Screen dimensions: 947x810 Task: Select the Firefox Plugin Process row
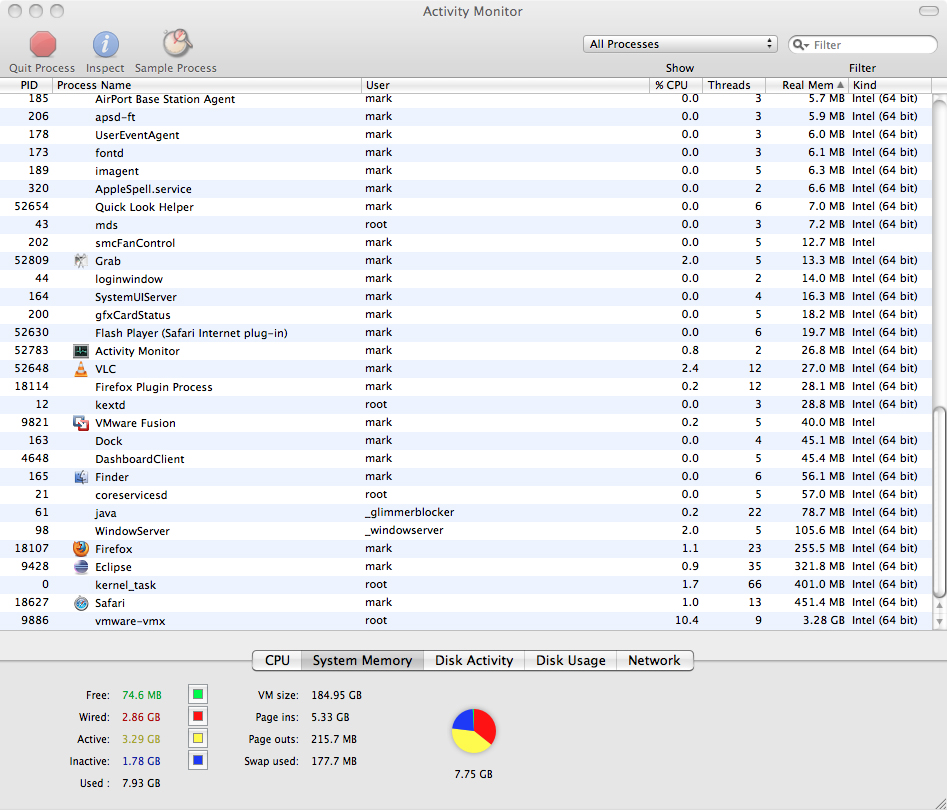tap(466, 387)
